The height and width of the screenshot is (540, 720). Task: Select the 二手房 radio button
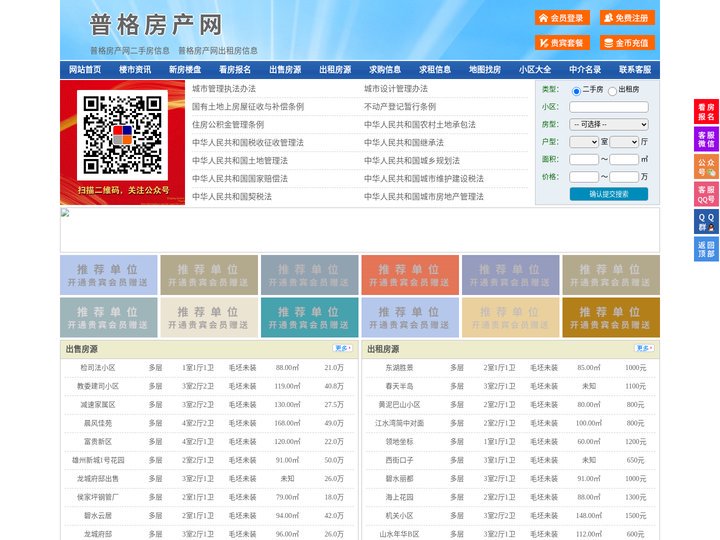576,91
